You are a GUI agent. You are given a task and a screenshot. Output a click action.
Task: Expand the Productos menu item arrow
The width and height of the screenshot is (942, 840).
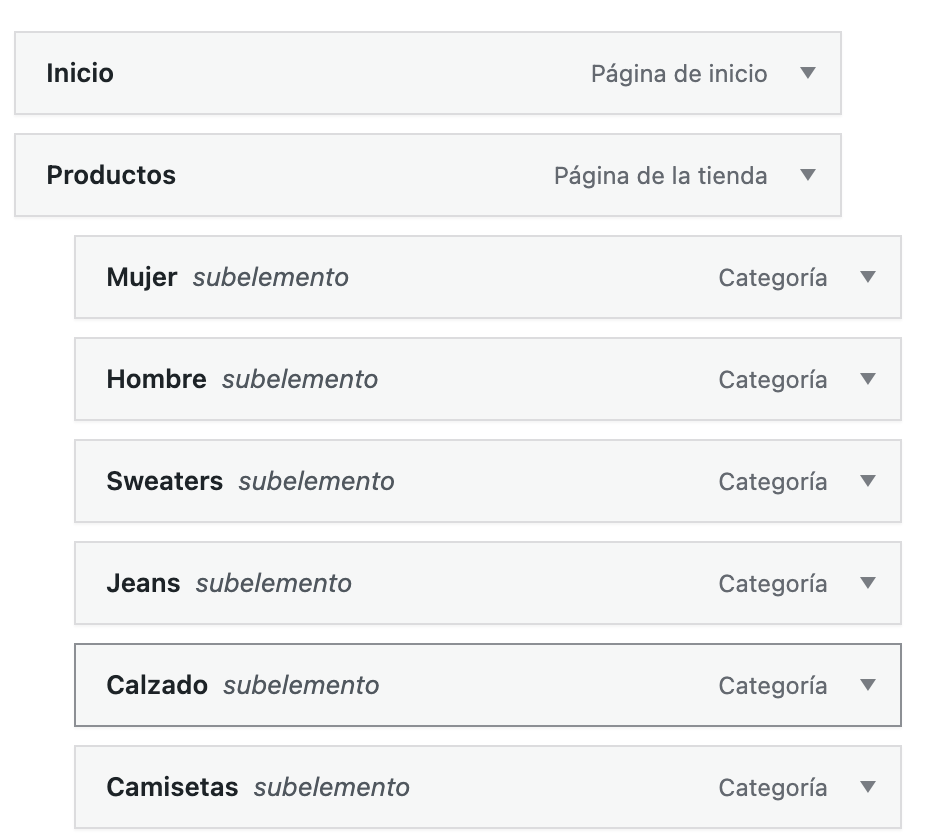point(808,175)
